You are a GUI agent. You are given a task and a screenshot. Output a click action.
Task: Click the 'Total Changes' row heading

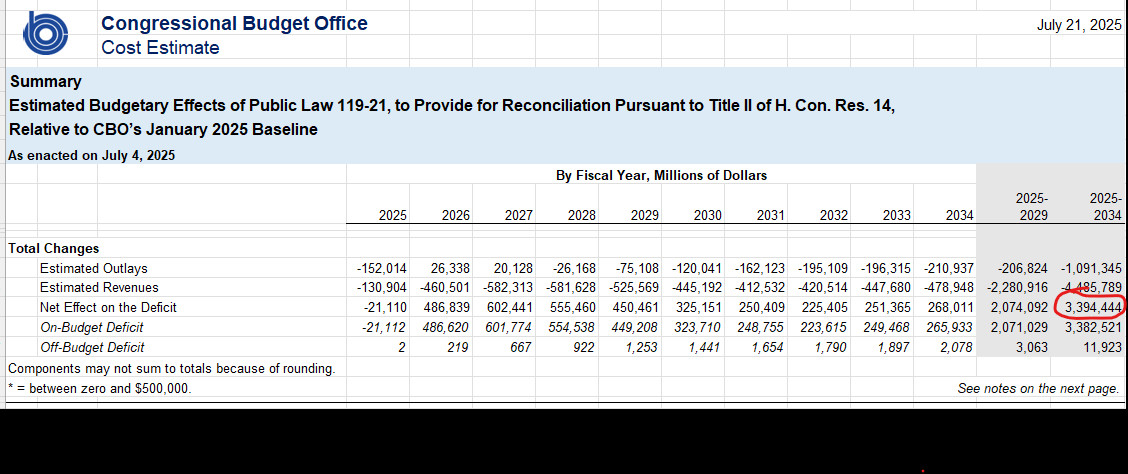click(x=53, y=248)
